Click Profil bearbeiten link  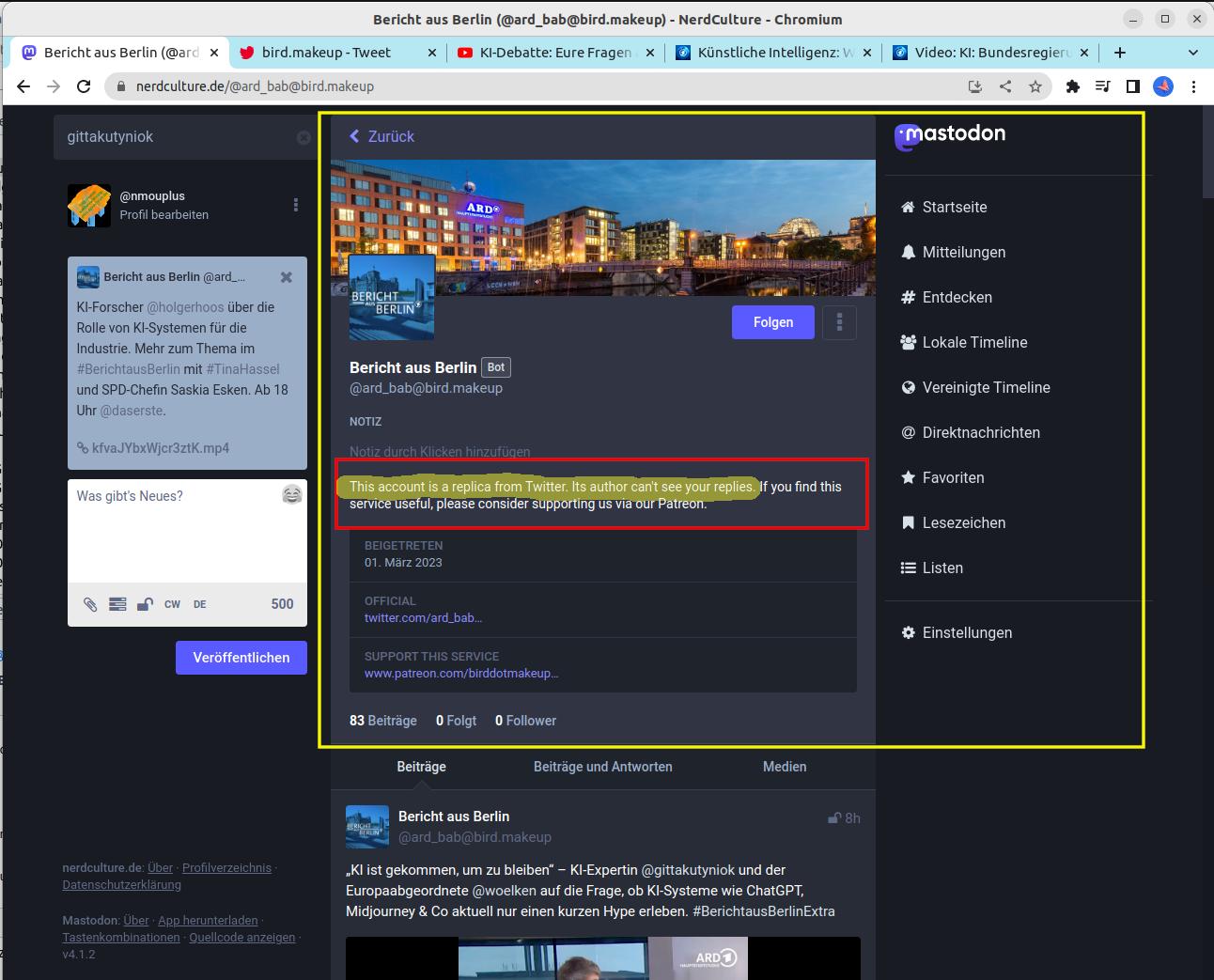tap(164, 214)
